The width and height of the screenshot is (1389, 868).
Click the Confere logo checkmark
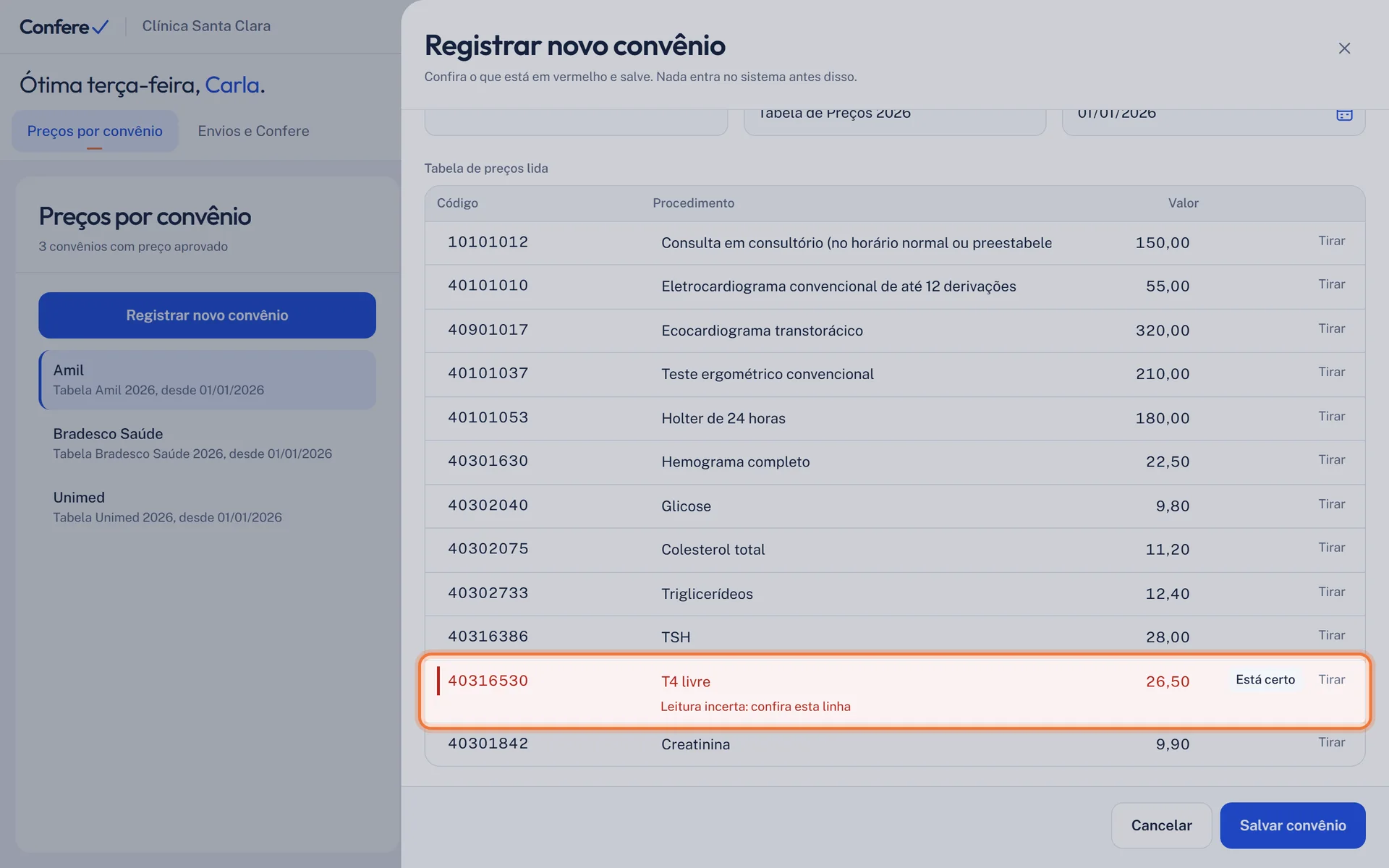[101, 27]
